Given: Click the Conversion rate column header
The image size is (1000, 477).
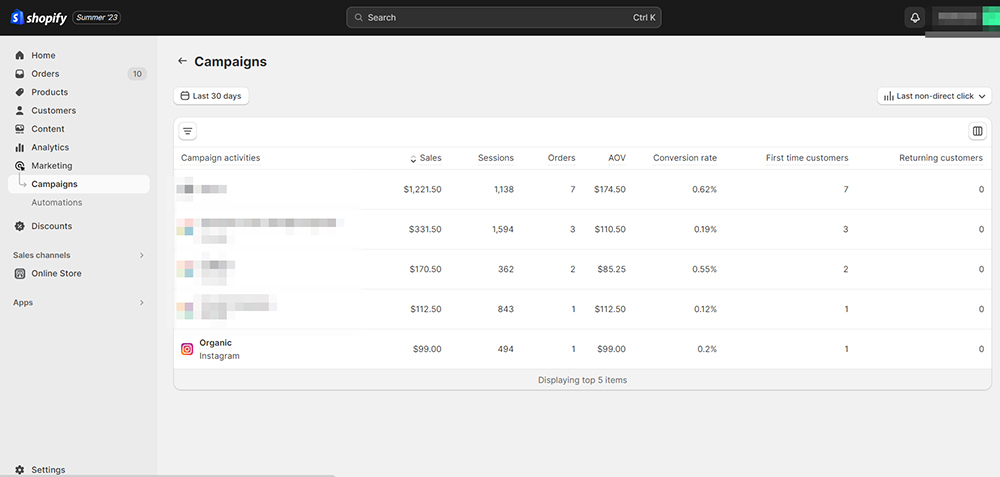Looking at the screenshot, I should (685, 158).
